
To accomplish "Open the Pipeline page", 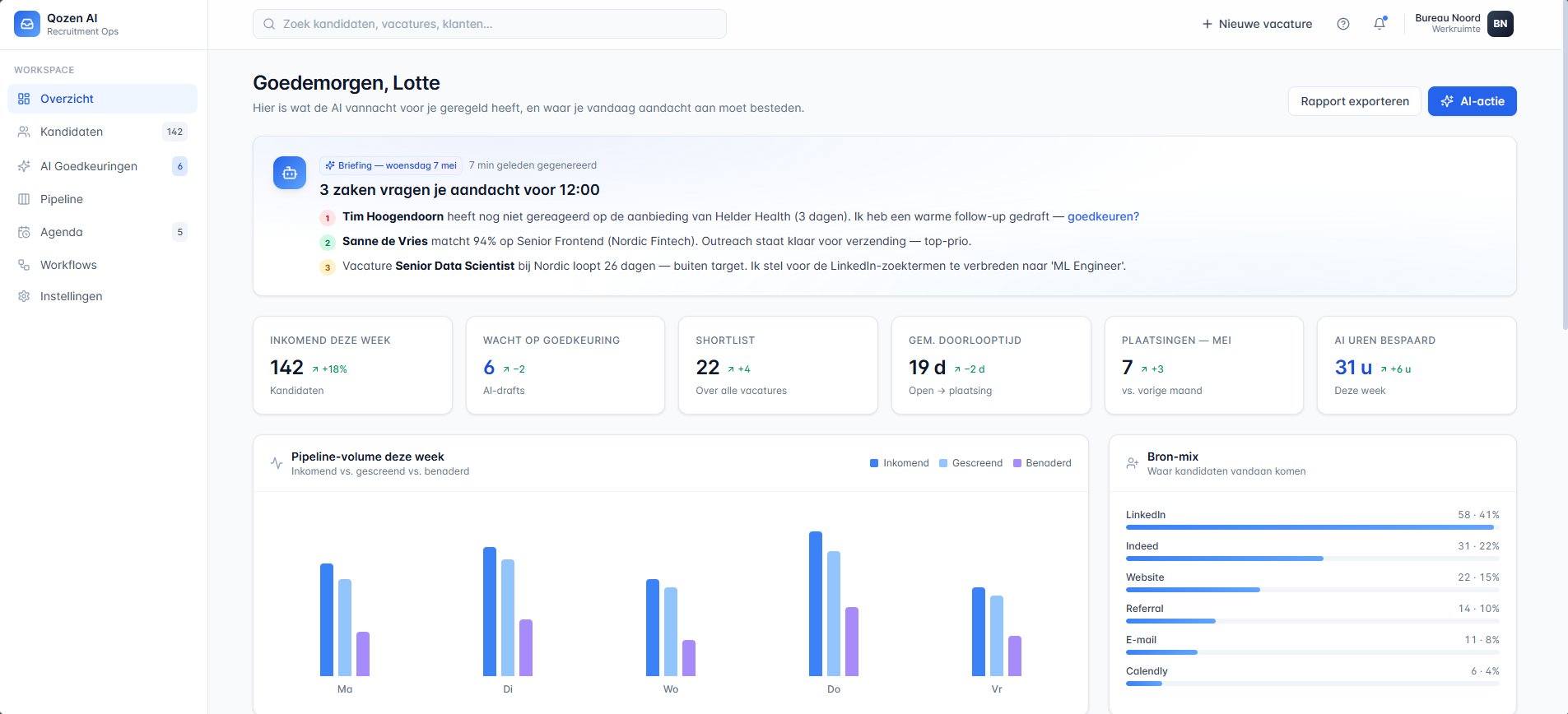I will click(x=102, y=199).
